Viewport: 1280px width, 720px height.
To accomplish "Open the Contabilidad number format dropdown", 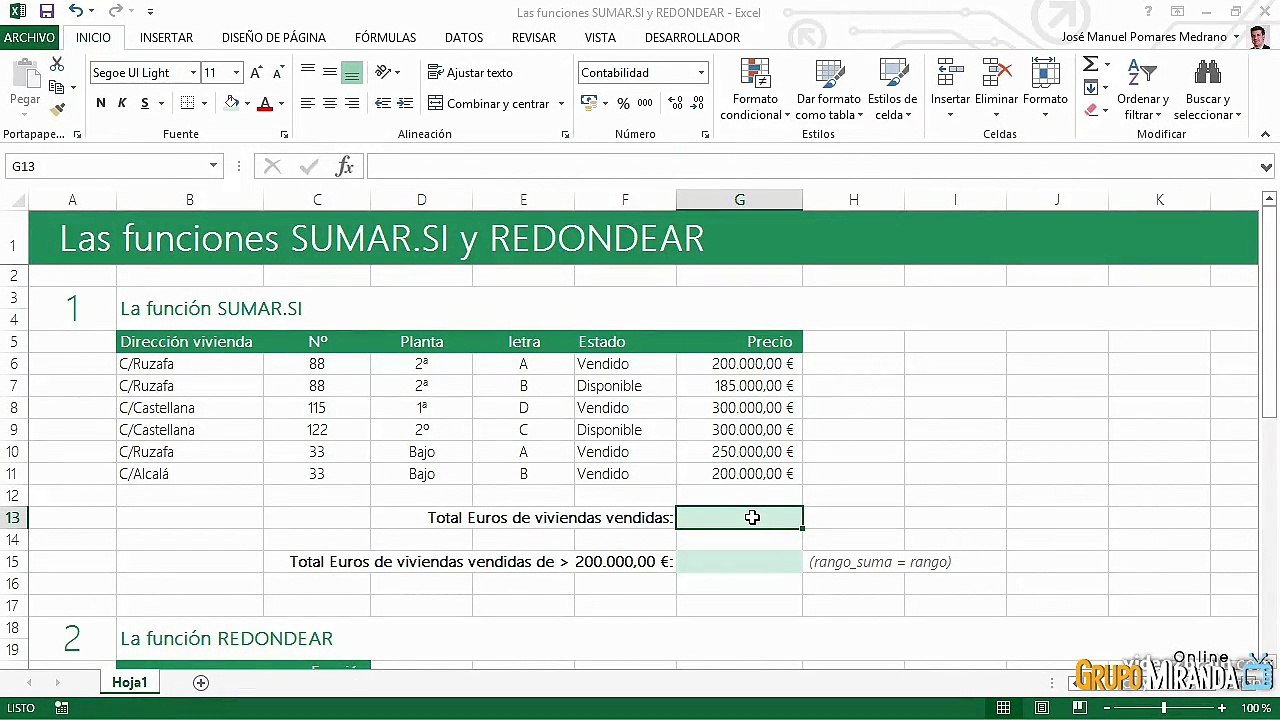I will [x=701, y=72].
